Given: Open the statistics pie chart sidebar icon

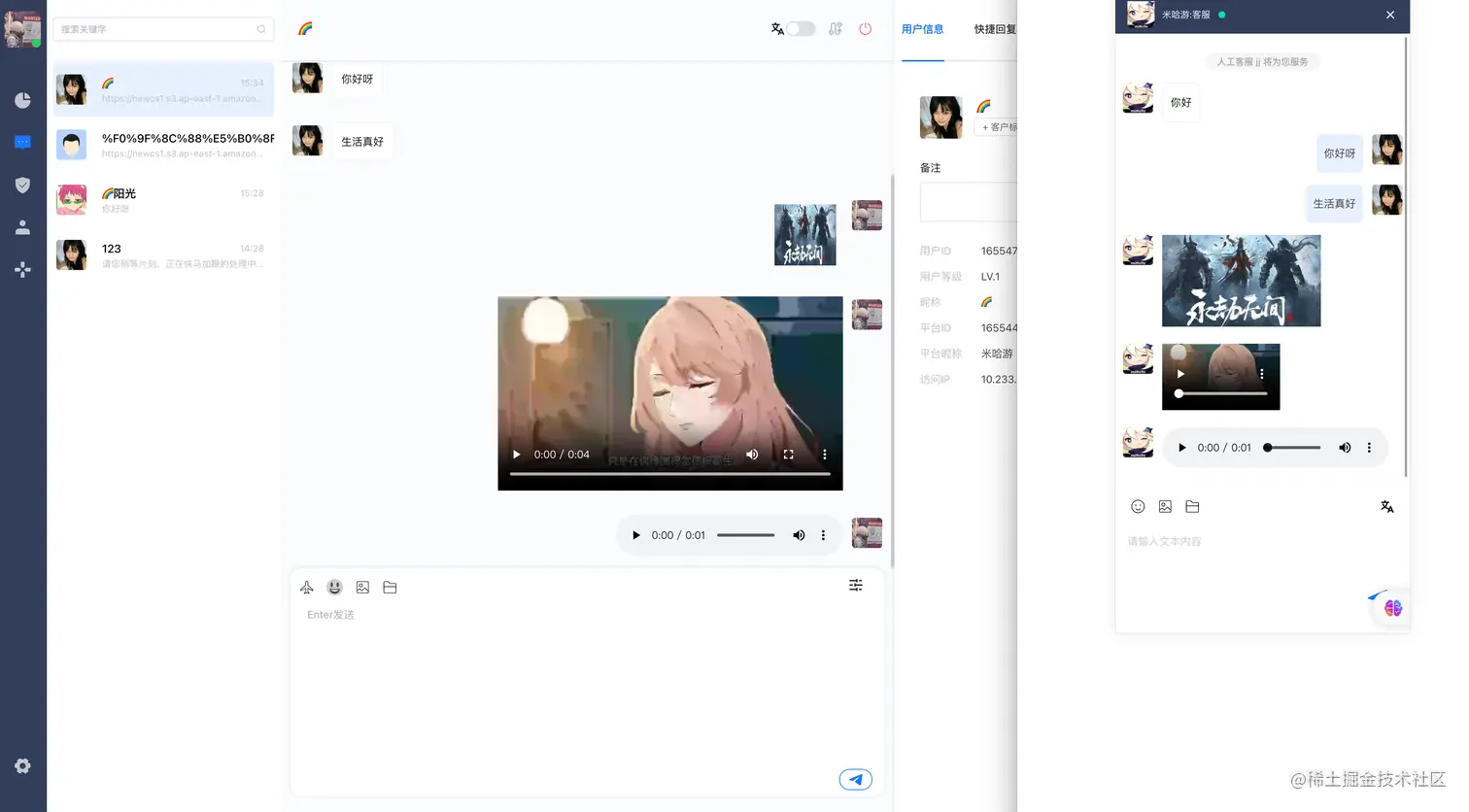Looking at the screenshot, I should pyautogui.click(x=22, y=100).
